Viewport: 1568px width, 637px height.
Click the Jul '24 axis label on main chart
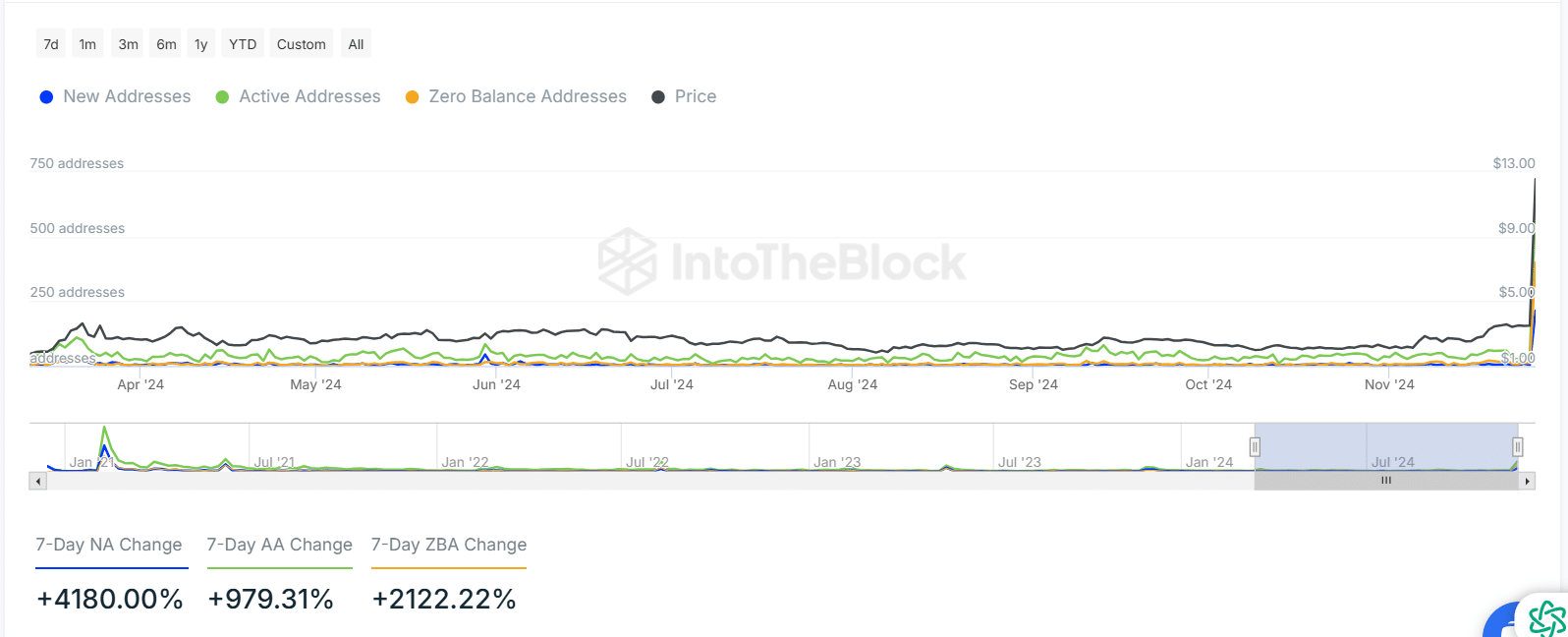(x=672, y=384)
